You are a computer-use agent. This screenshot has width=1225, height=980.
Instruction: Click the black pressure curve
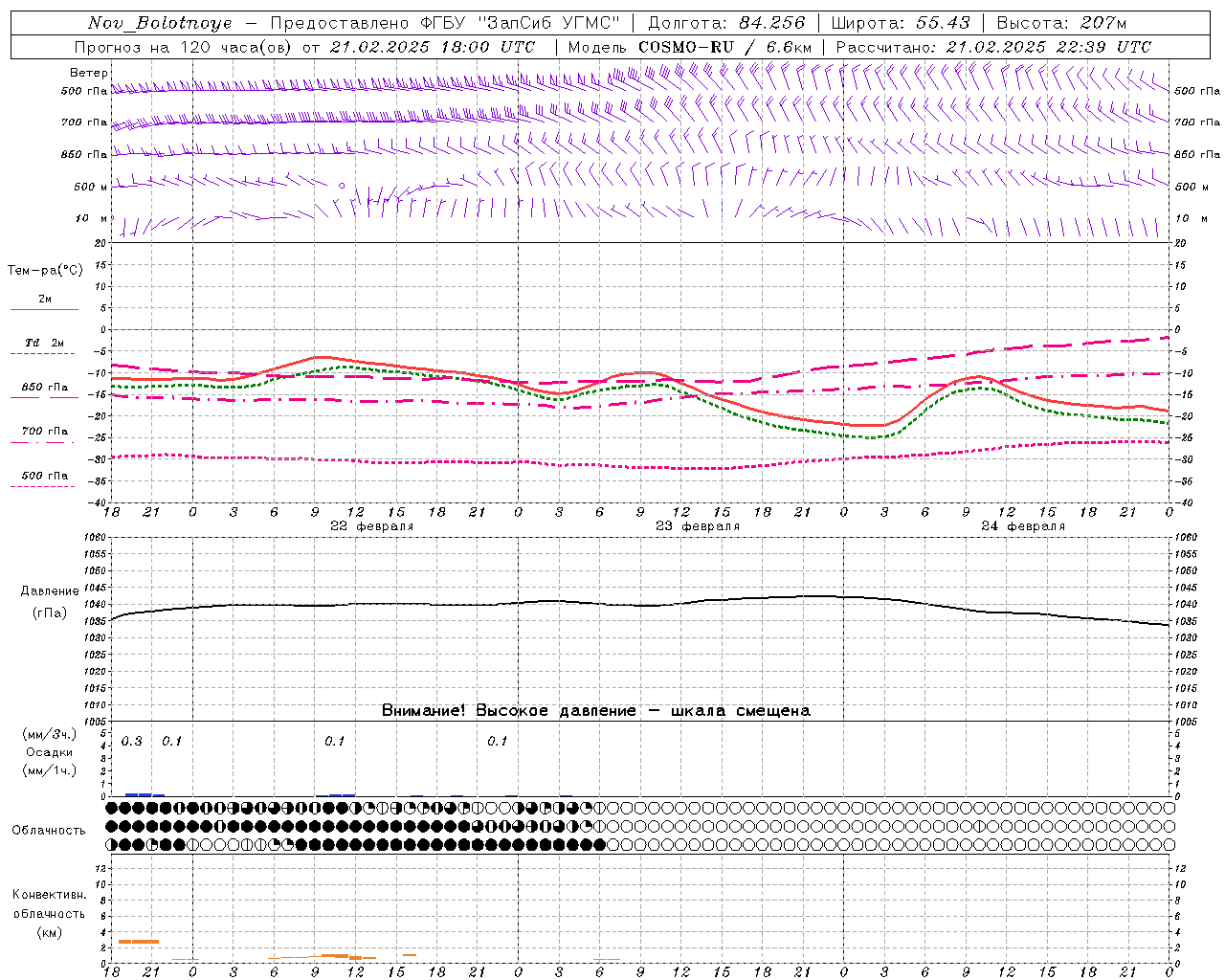pyautogui.click(x=641, y=605)
